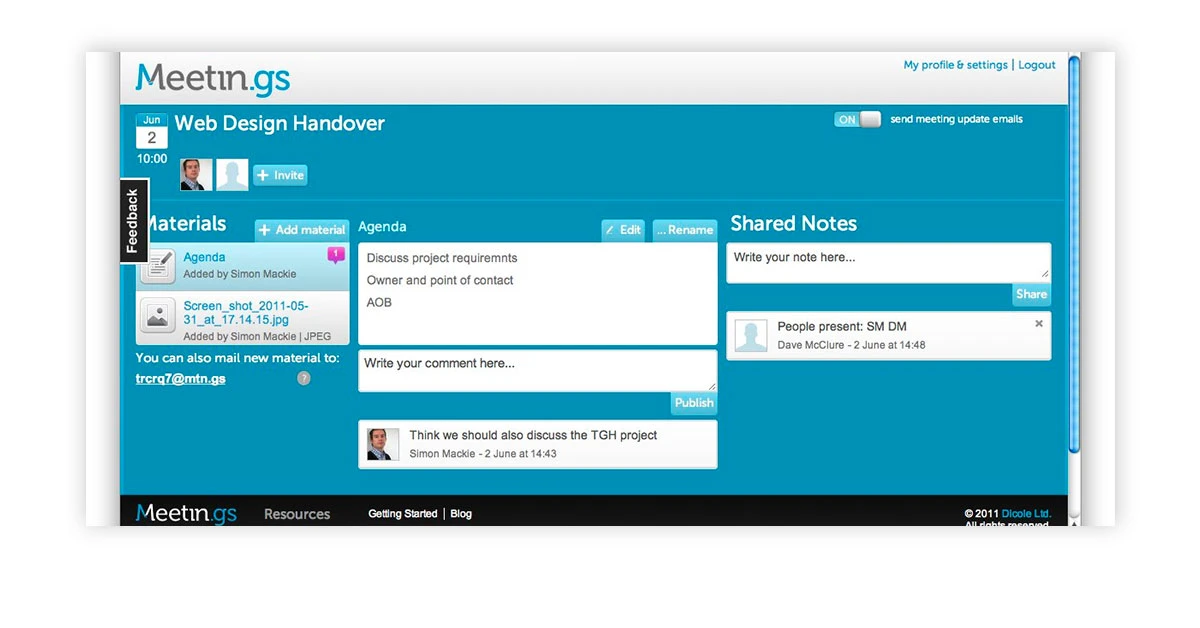Click the pink notification badge on Agenda
The image size is (1200, 628).
(x=336, y=256)
